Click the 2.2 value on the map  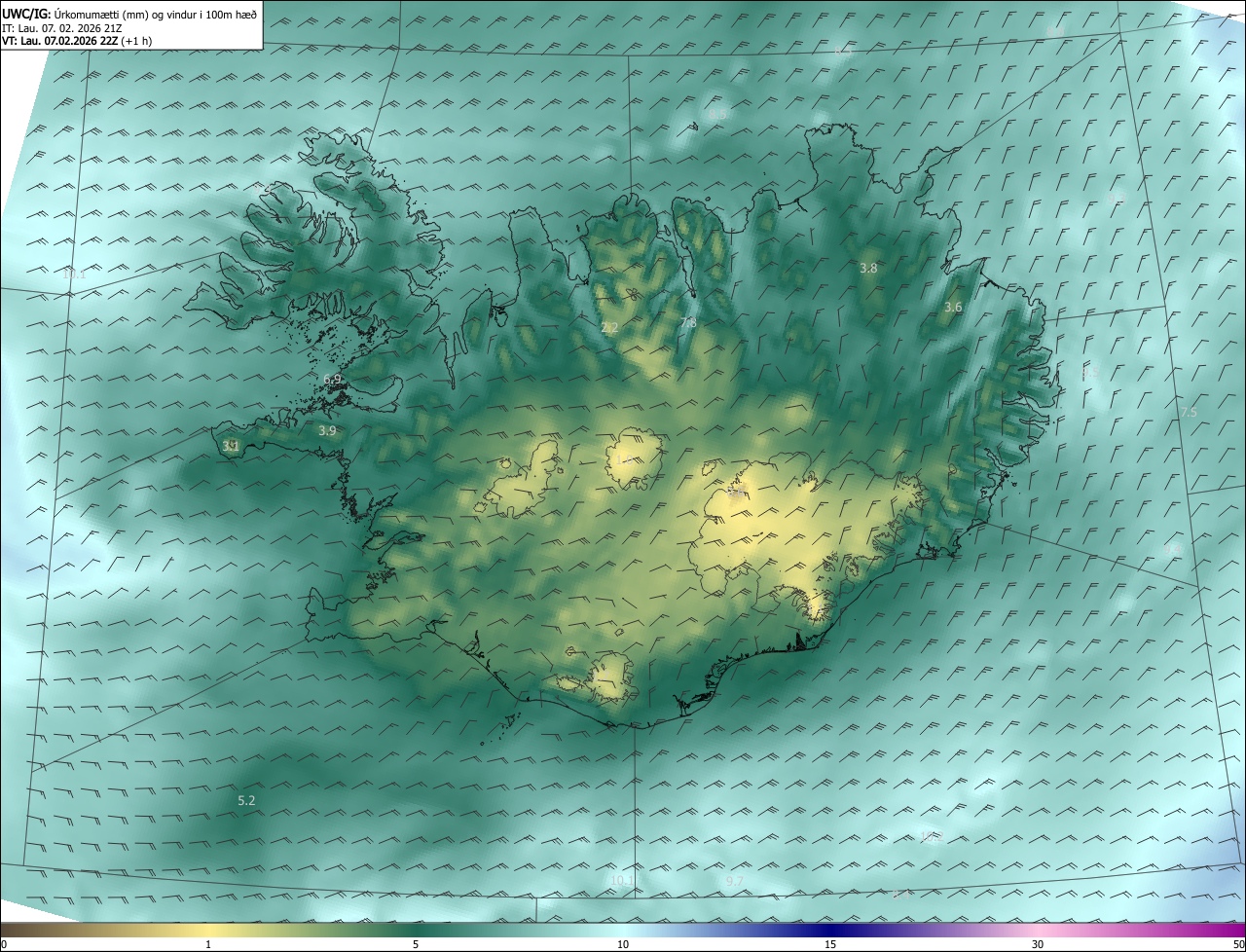(609, 328)
